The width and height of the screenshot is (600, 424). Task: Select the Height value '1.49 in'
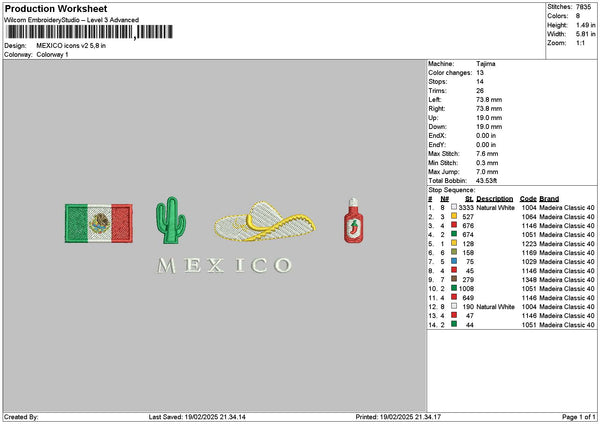coord(586,25)
